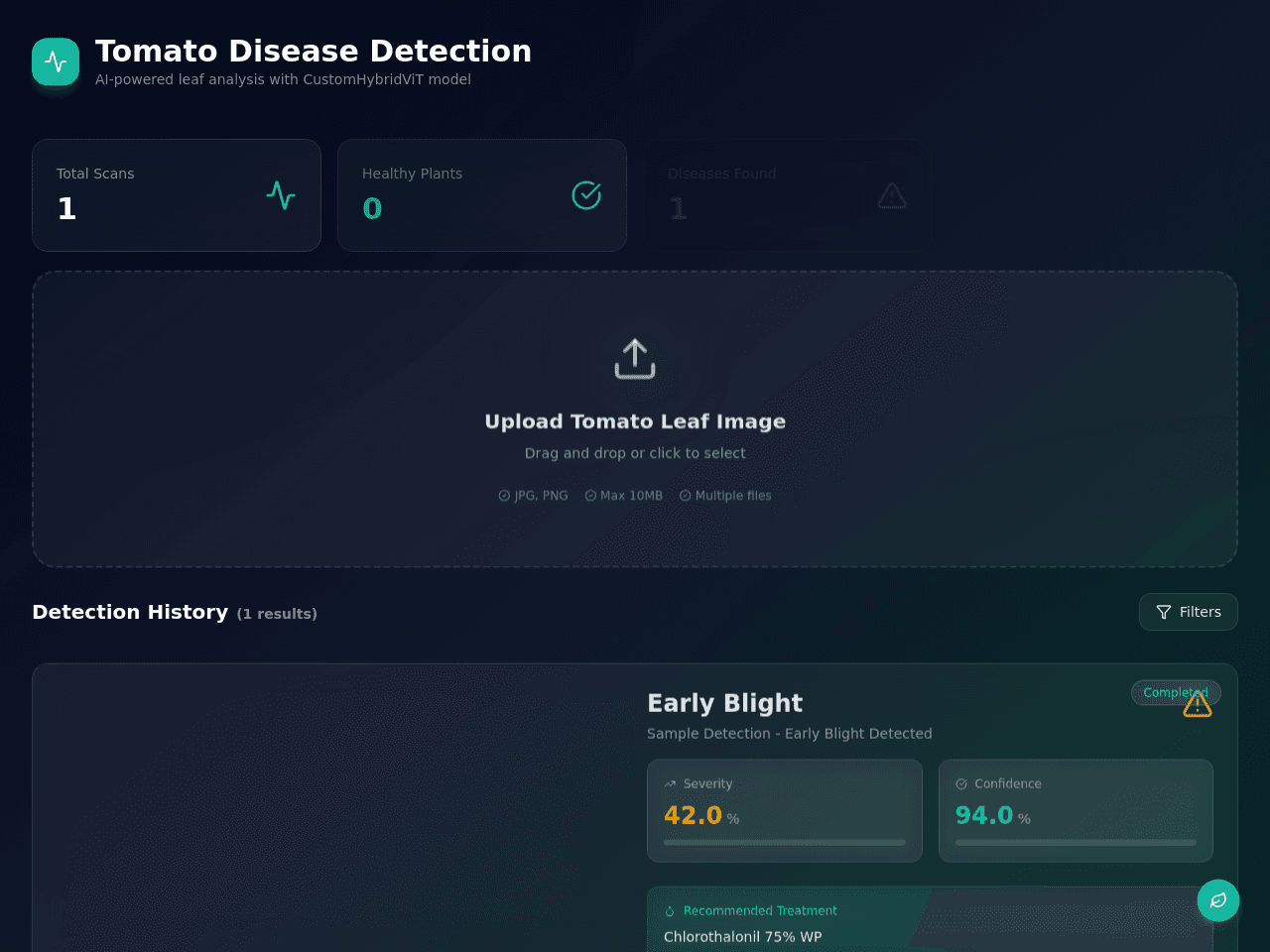Click the Tomato Disease Detection title

pyautogui.click(x=314, y=51)
